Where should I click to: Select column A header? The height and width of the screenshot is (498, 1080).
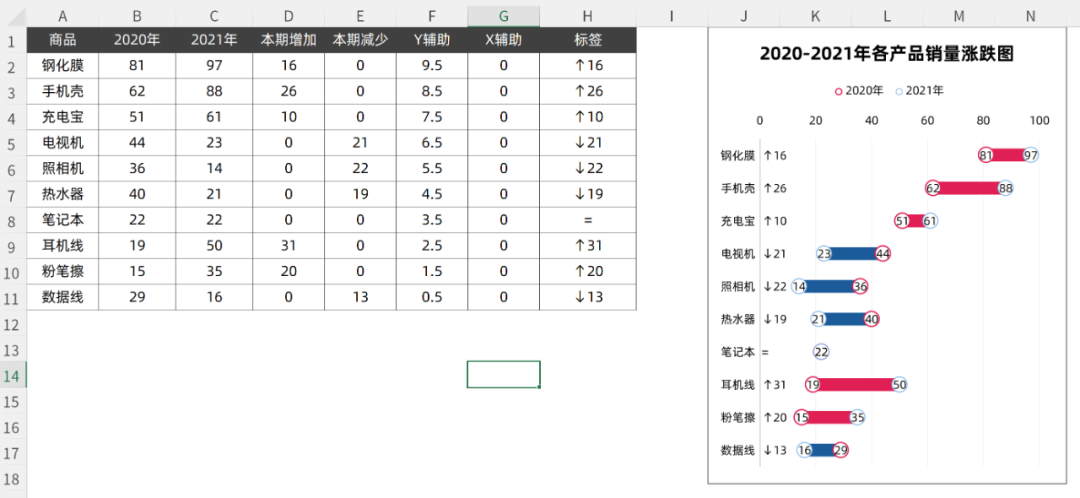point(62,15)
